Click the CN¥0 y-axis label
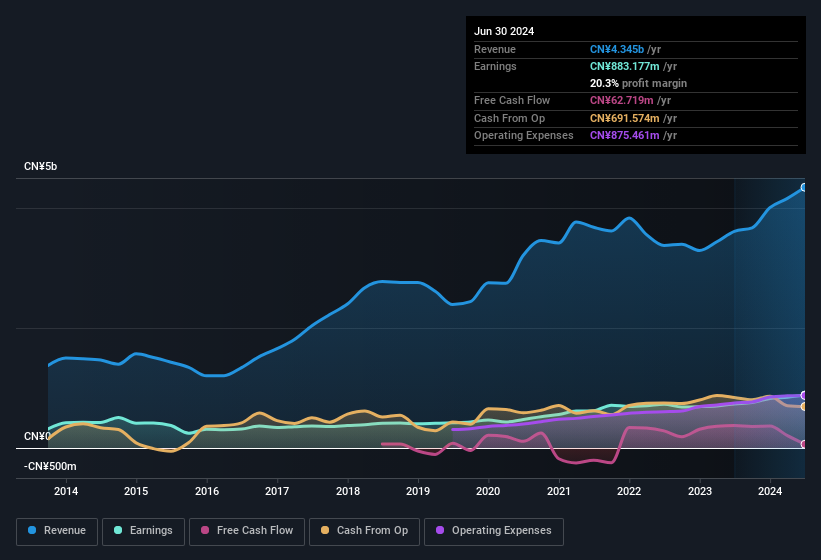821x560 pixels. (x=37, y=436)
